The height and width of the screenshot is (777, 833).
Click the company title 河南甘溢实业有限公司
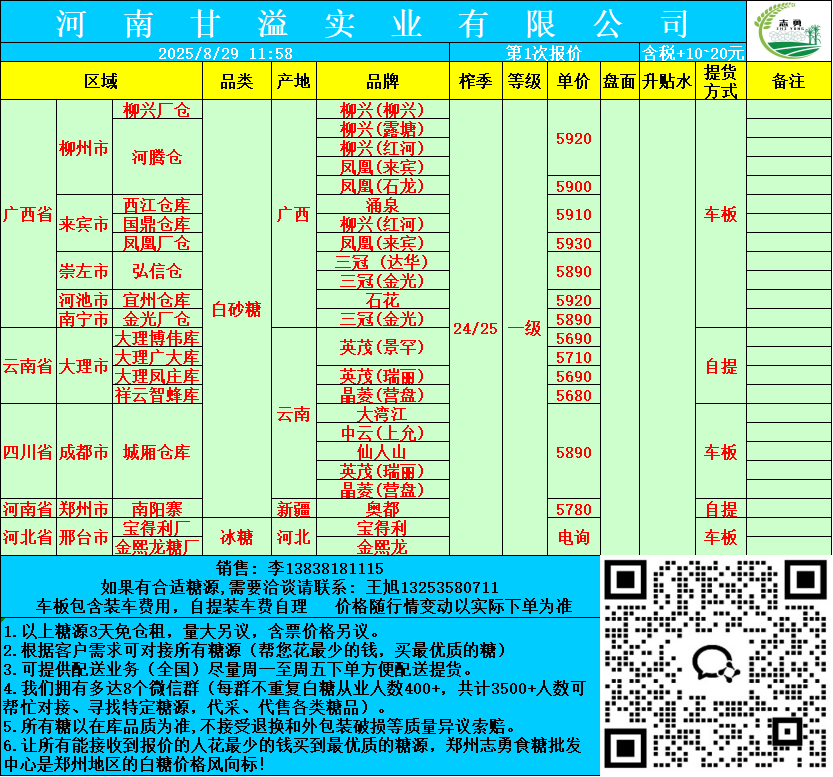click(x=373, y=22)
